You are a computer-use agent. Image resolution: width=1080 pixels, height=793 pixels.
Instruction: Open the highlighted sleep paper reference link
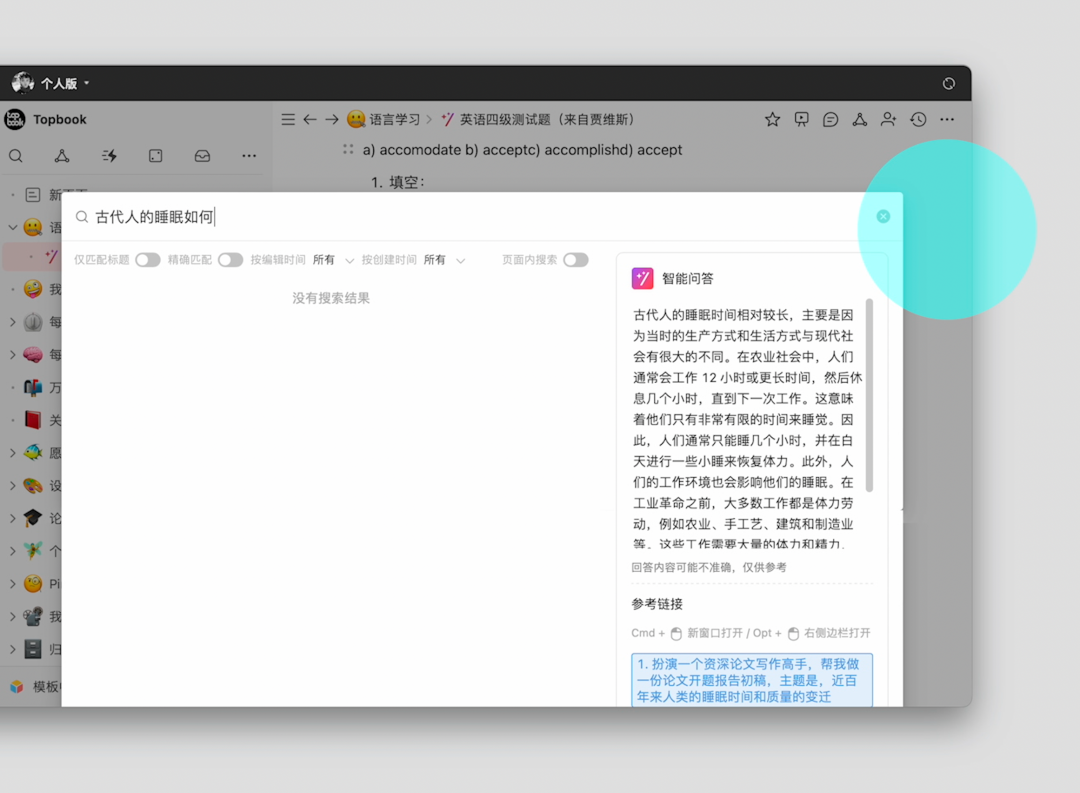click(751, 680)
